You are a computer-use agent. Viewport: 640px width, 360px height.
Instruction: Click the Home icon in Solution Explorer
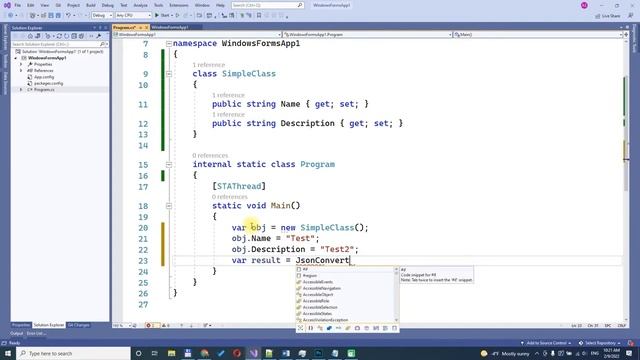click(30, 36)
